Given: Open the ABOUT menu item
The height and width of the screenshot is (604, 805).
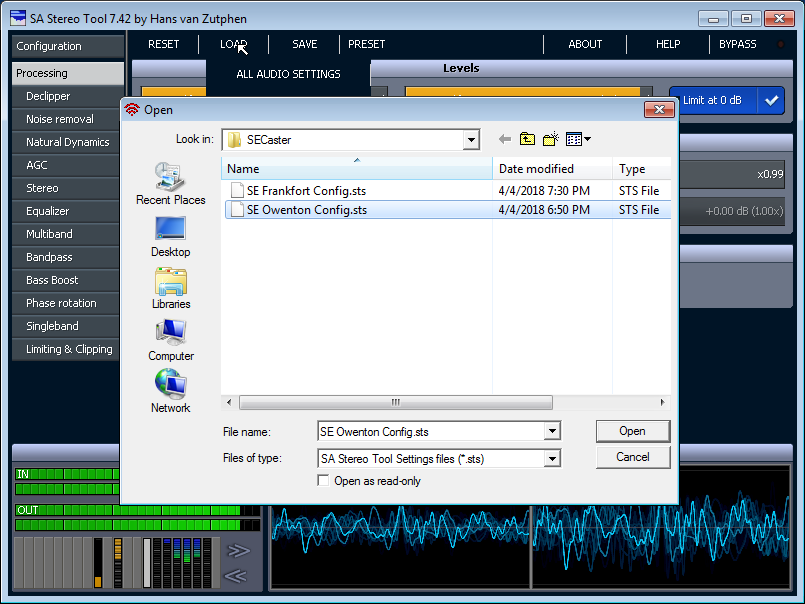Looking at the screenshot, I should (x=585, y=44).
